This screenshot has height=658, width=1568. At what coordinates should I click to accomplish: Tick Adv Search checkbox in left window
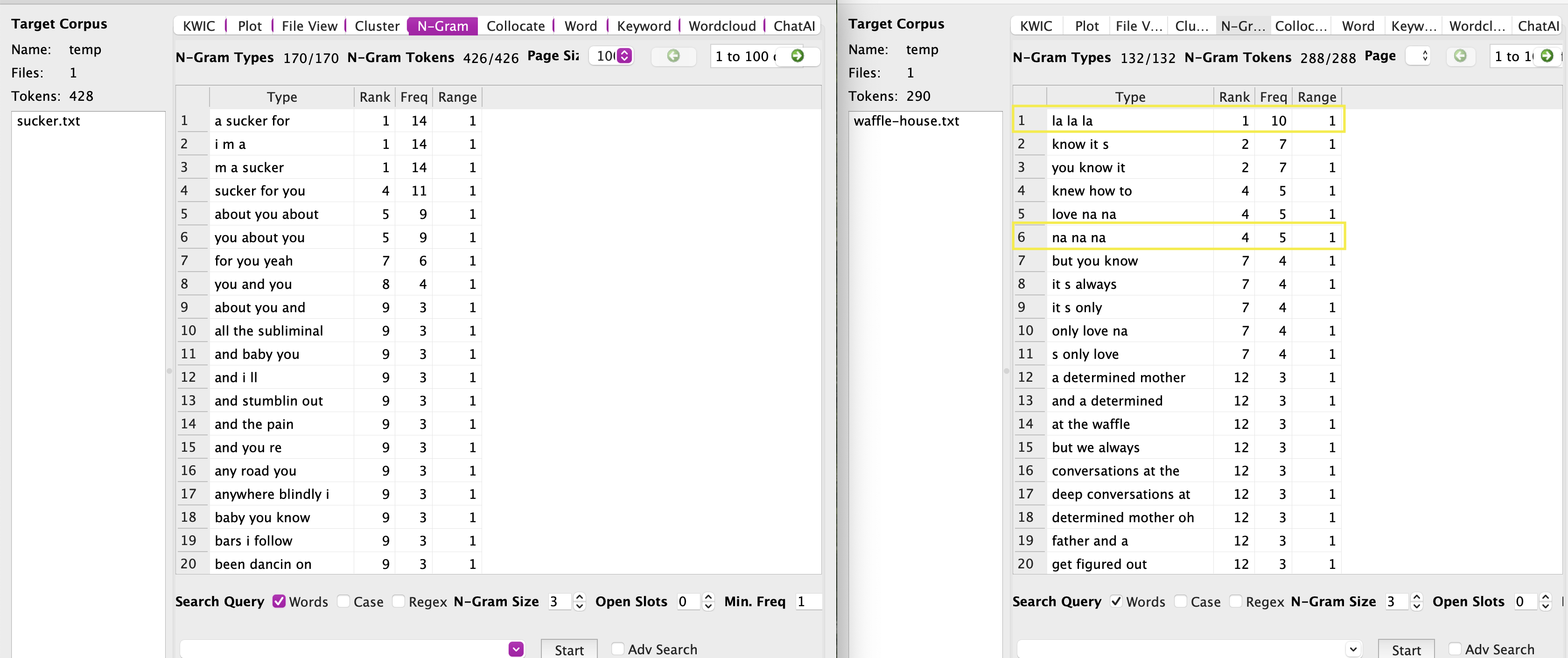(618, 649)
